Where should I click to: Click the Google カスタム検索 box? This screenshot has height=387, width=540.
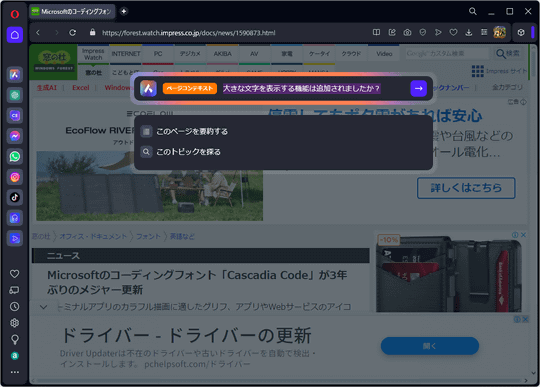point(447,53)
